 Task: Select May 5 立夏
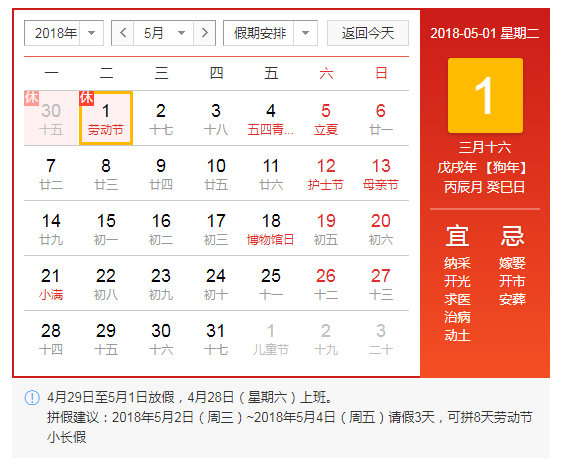[326, 118]
